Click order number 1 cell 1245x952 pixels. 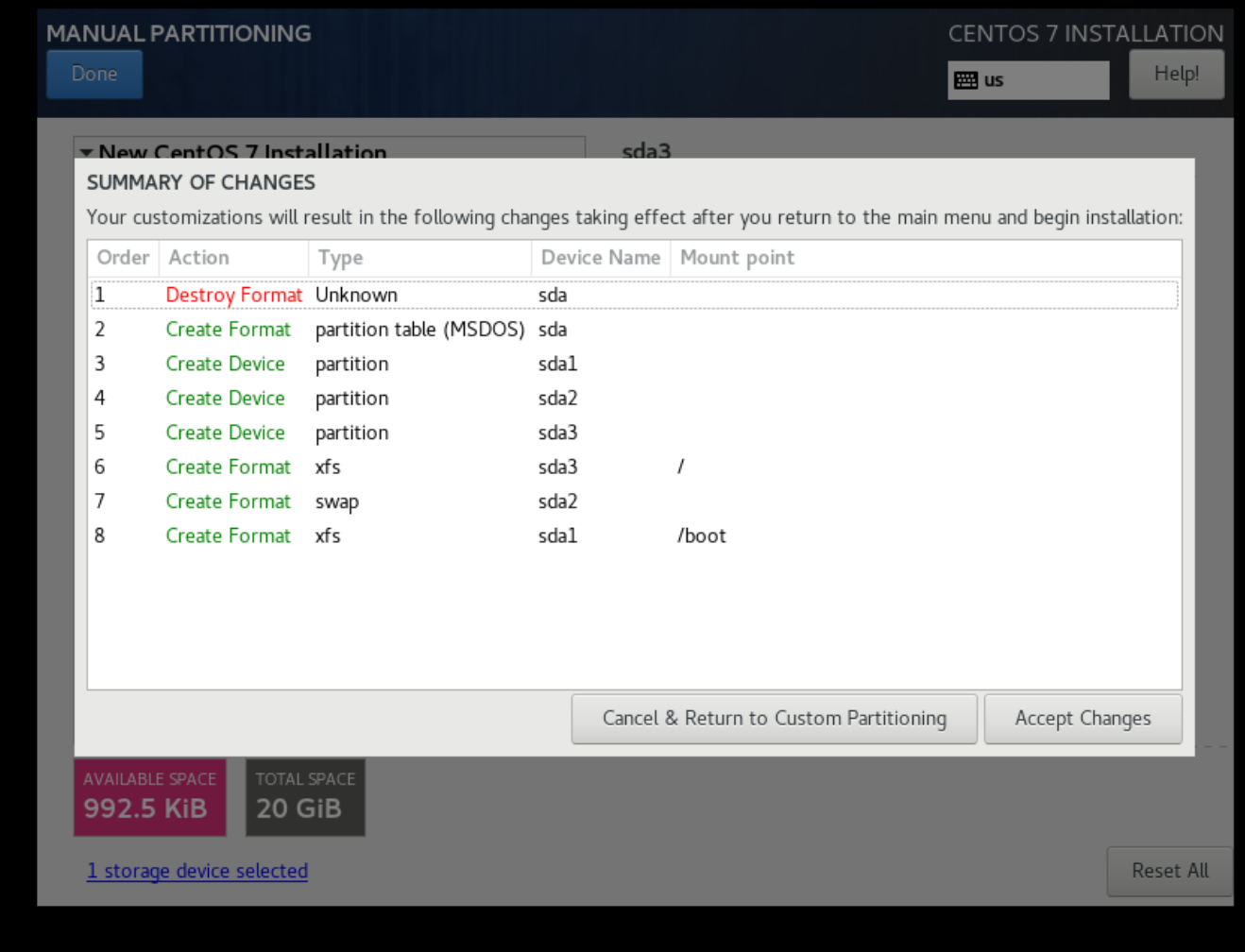pyautogui.click(x=99, y=295)
